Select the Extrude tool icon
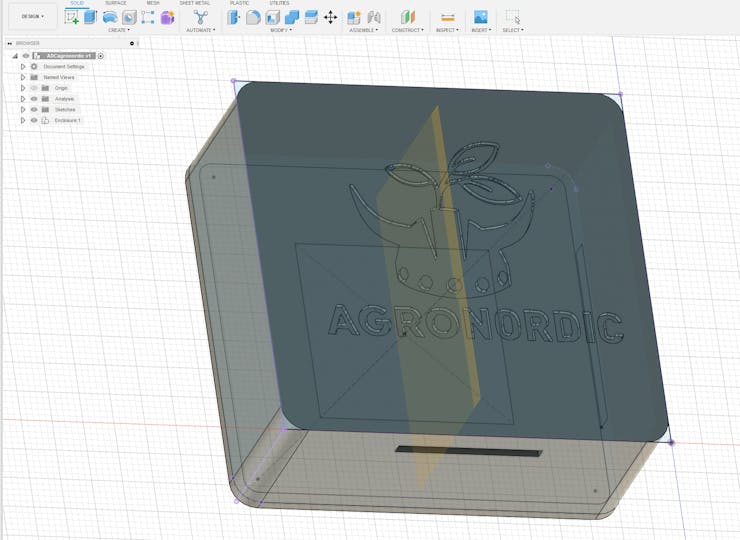This screenshot has height=540, width=740. 91,17
